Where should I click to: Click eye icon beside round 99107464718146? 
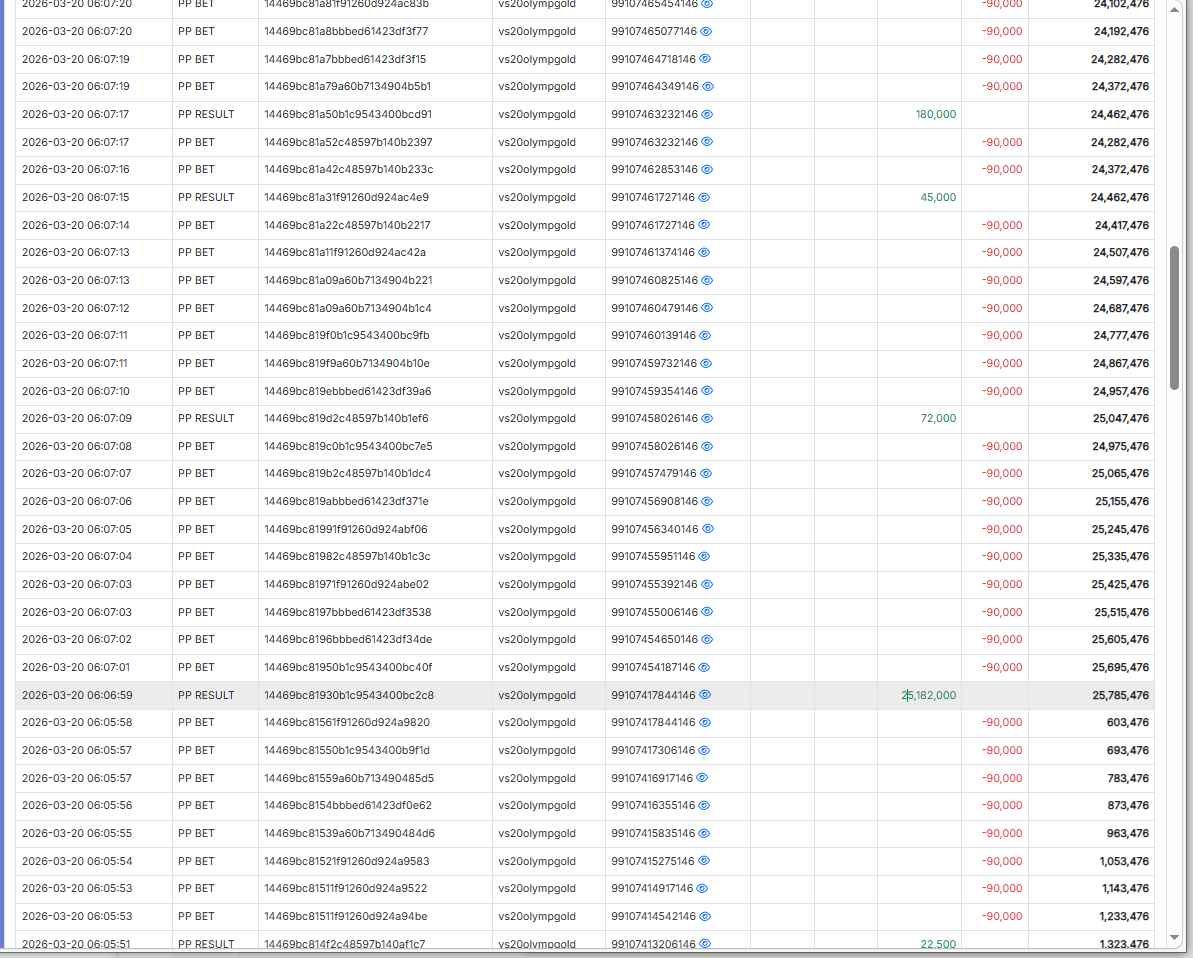point(705,59)
